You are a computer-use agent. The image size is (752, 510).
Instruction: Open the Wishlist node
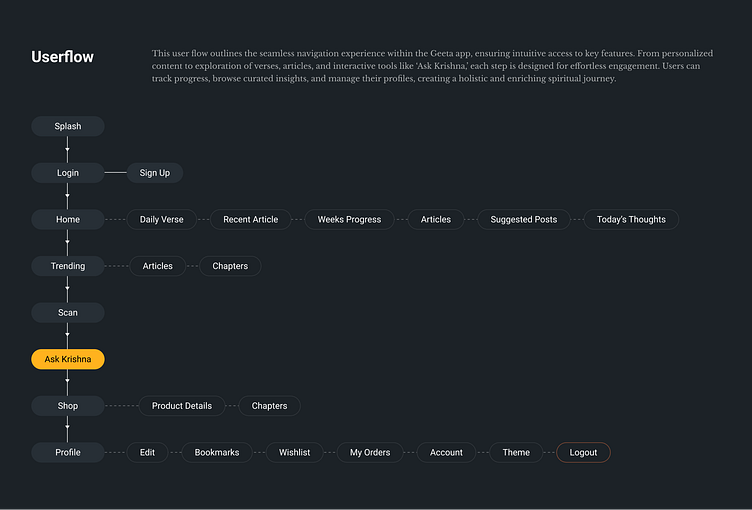[294, 452]
